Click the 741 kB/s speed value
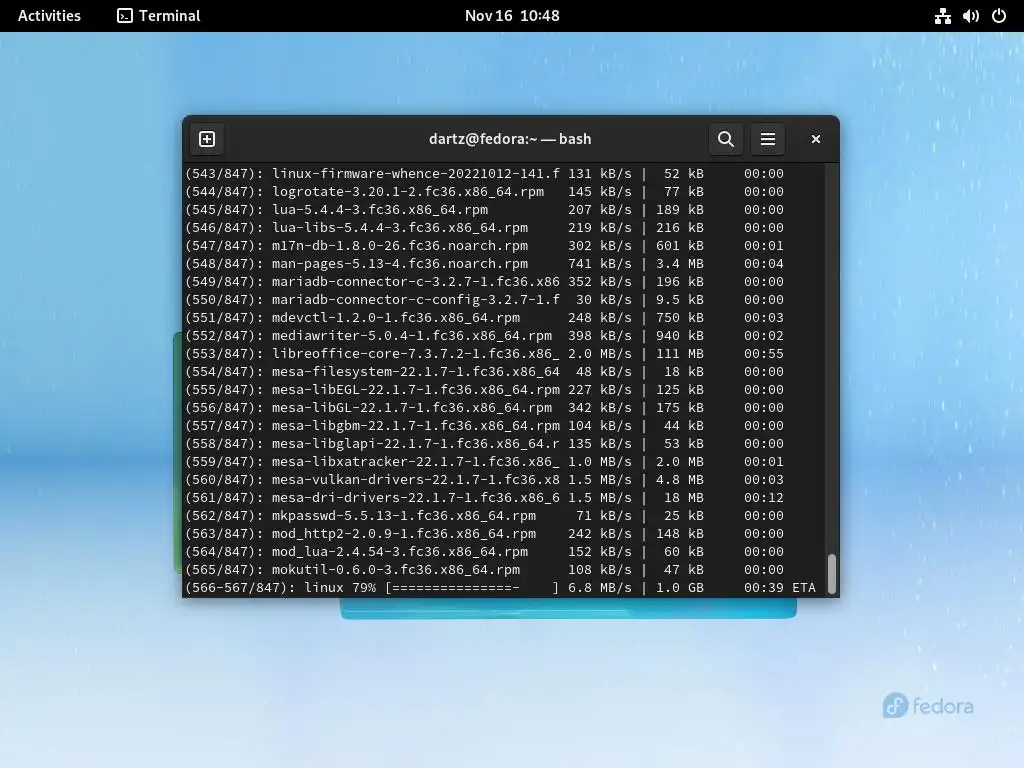Screen dimensions: 1024x768 click(600, 264)
